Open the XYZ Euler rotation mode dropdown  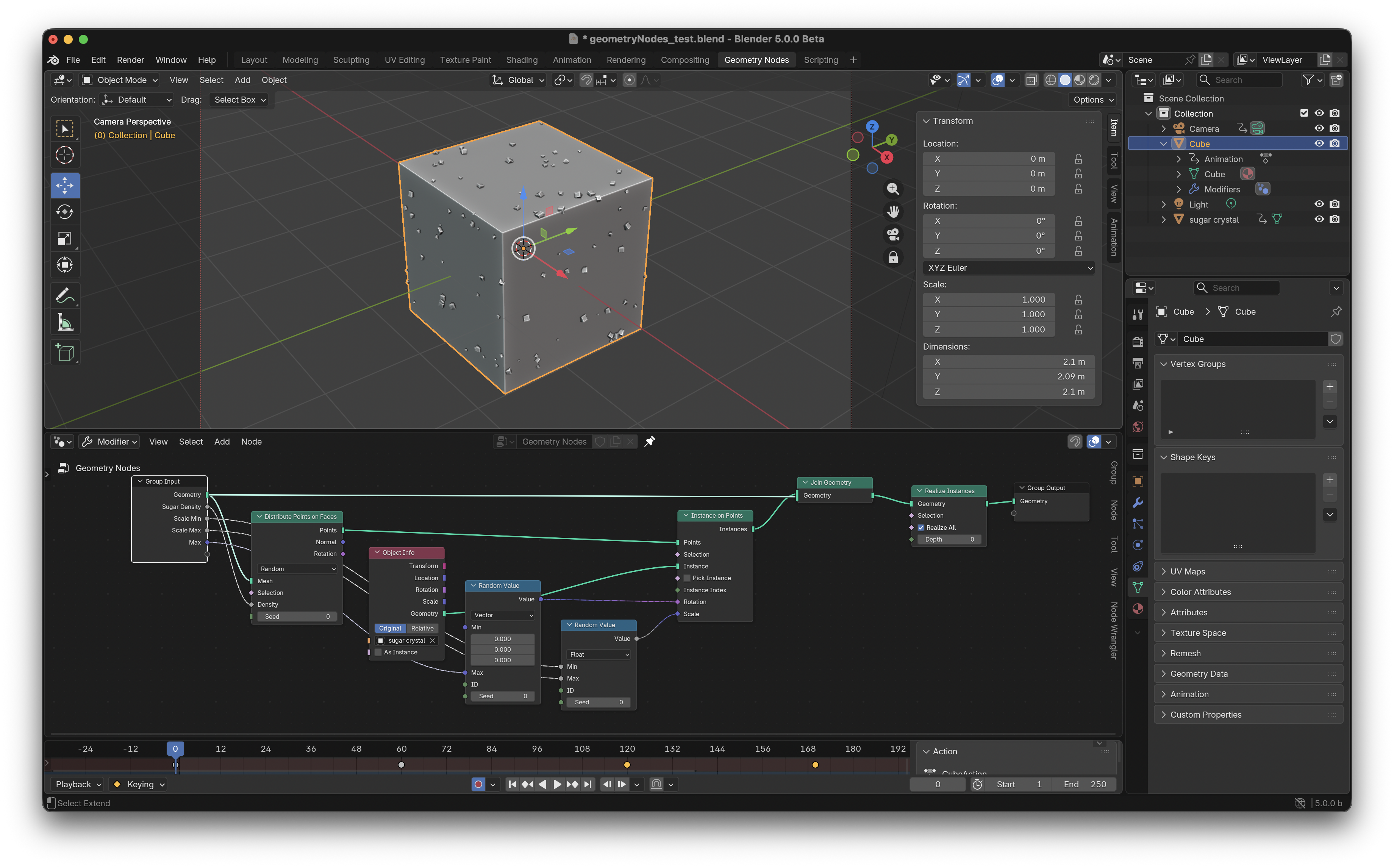pos(1008,268)
